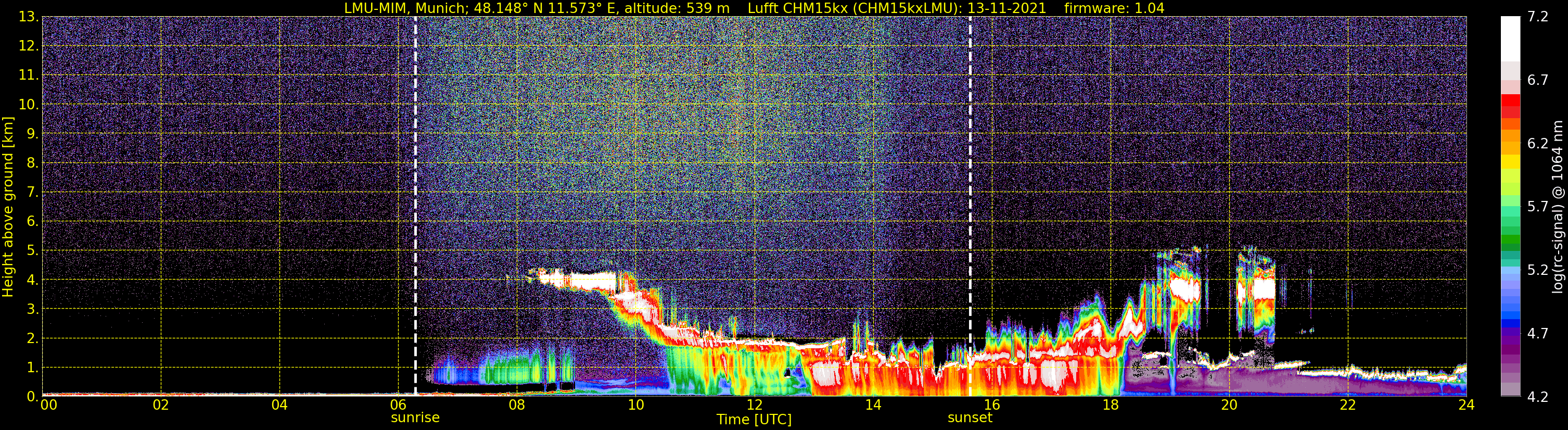Click the colorbar value '5.7'

coord(1538,207)
